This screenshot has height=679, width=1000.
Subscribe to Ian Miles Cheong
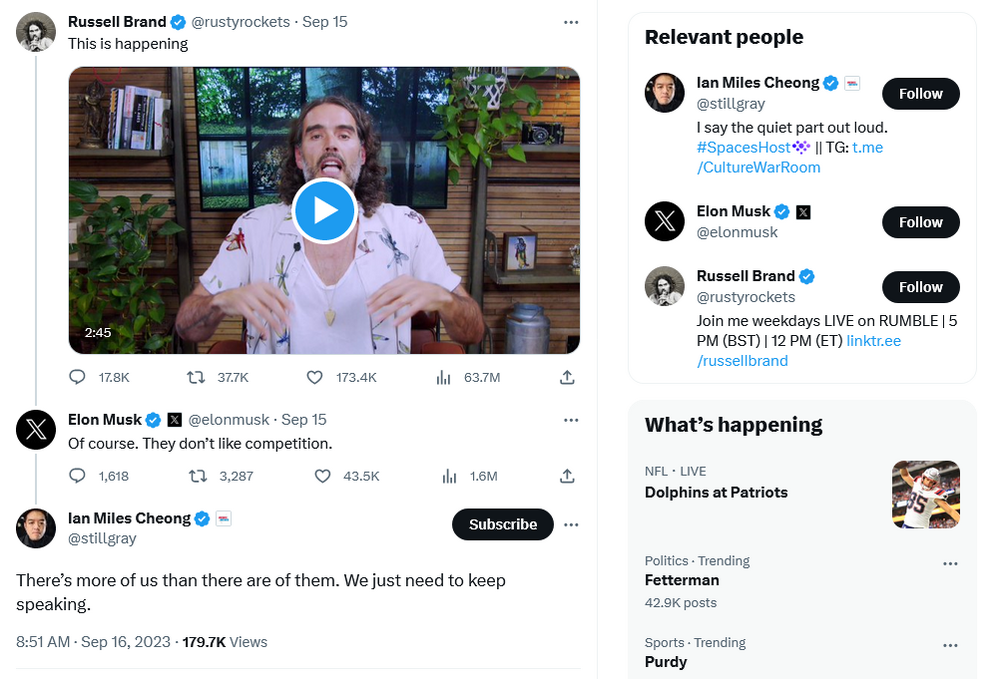503,524
